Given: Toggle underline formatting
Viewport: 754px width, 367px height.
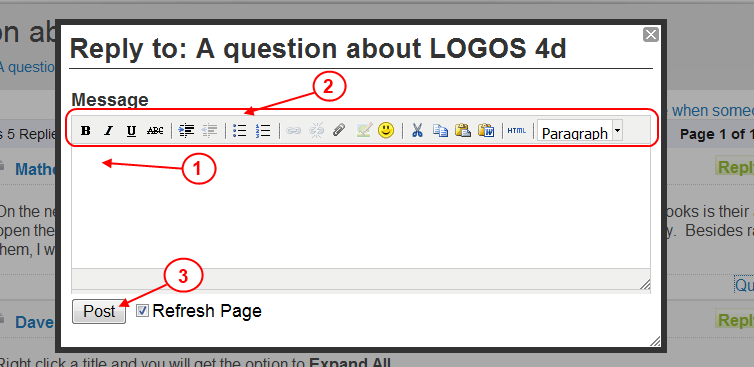Looking at the screenshot, I should click(x=131, y=130).
